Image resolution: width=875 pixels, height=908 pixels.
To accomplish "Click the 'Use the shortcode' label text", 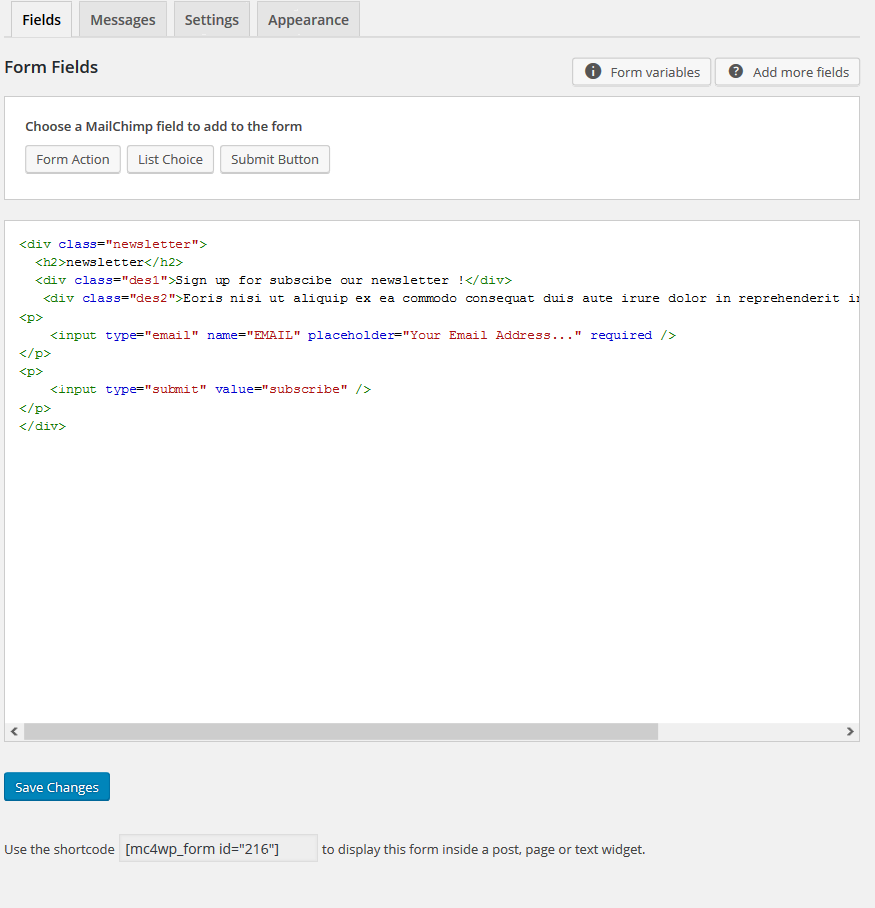I will (x=60, y=850).
